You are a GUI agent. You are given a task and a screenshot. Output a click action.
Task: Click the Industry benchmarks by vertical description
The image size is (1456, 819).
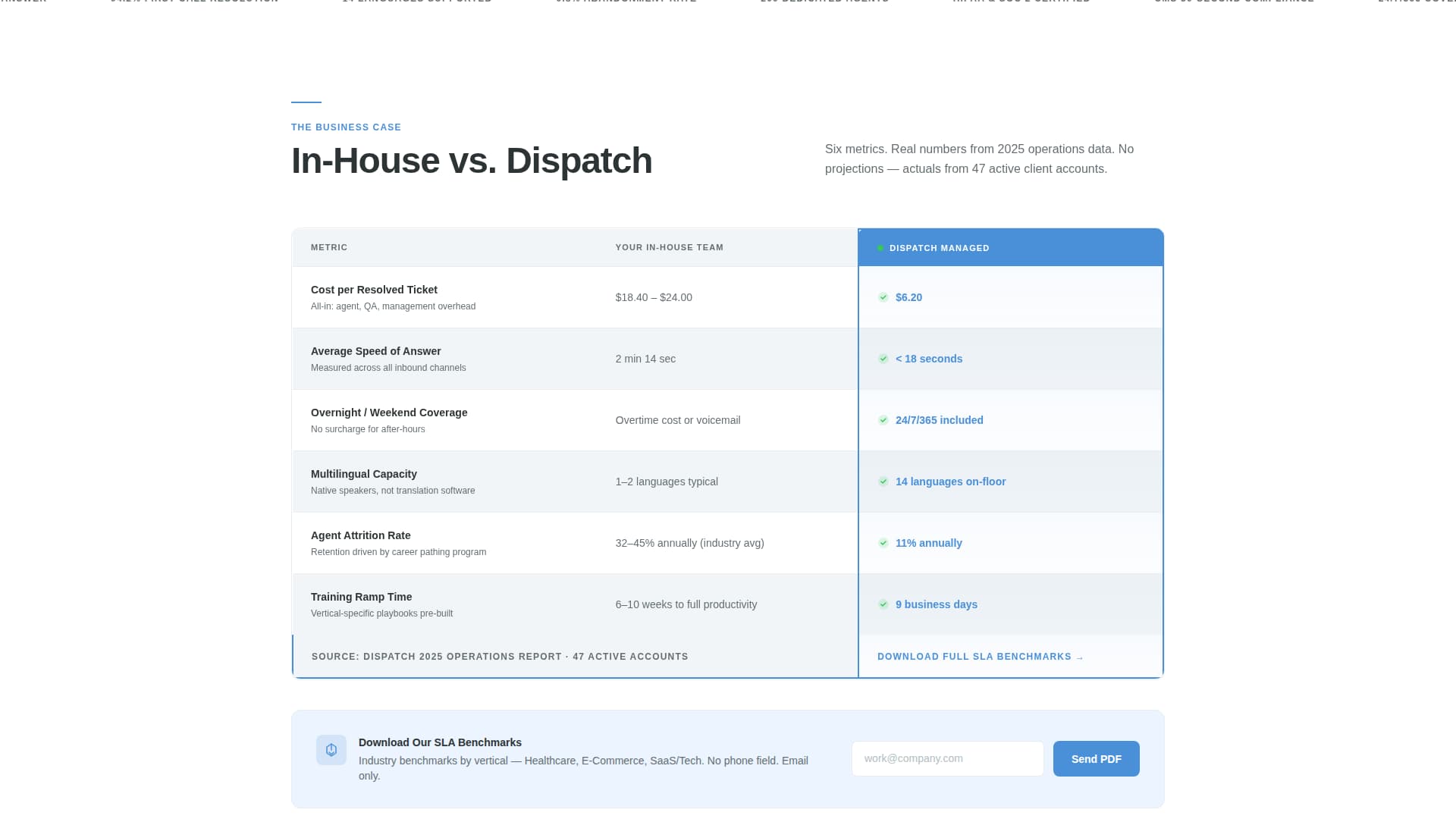click(583, 768)
